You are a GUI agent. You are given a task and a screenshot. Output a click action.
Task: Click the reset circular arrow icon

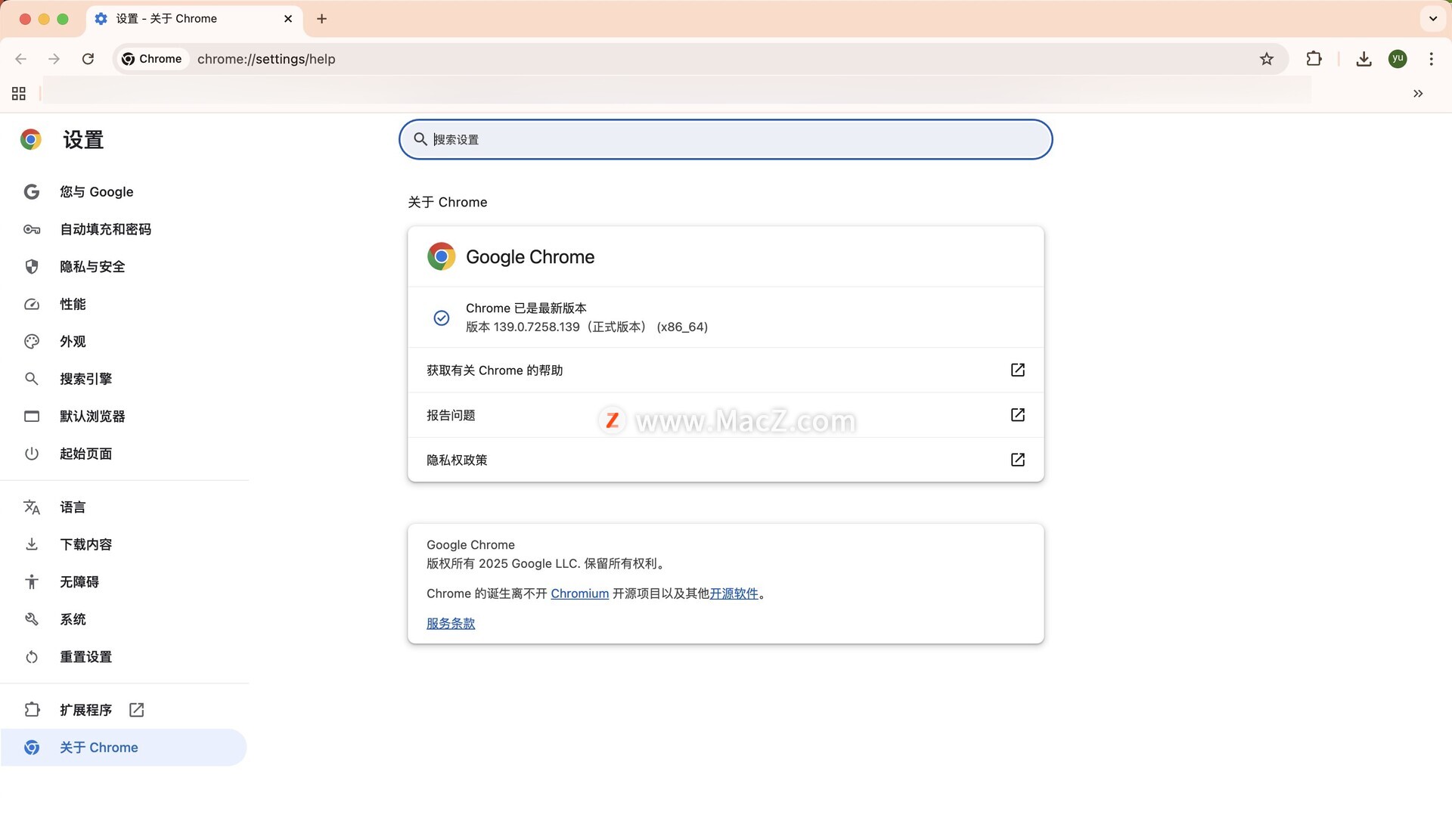point(32,657)
